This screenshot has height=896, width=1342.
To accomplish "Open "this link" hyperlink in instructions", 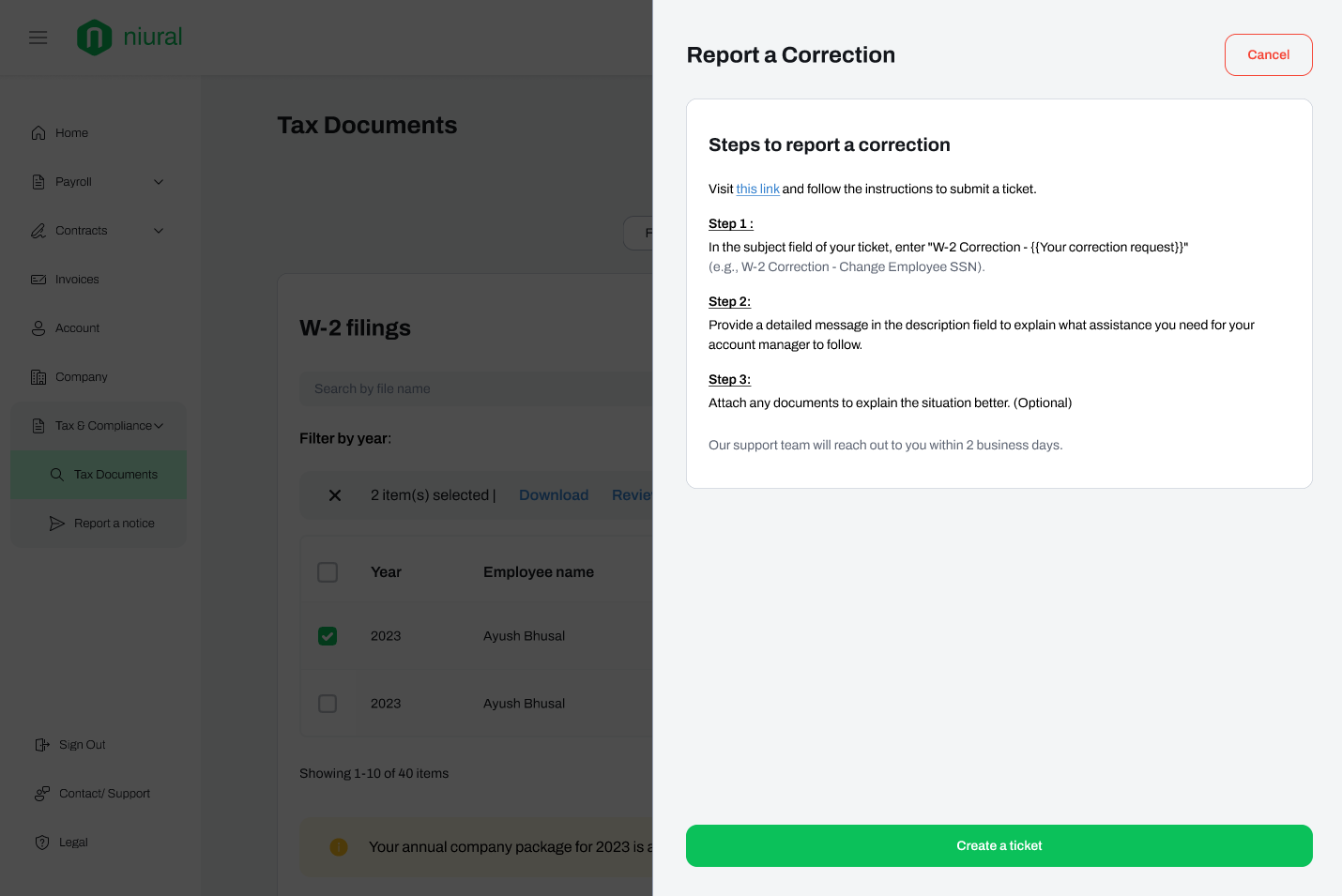I will coord(757,190).
